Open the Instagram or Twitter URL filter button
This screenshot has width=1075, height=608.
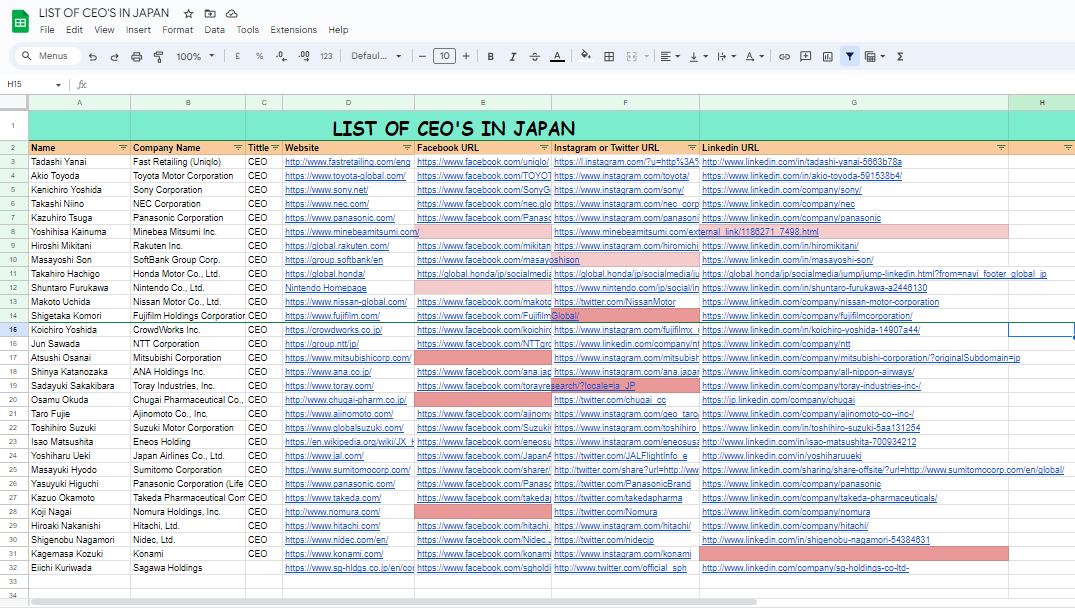pos(692,147)
